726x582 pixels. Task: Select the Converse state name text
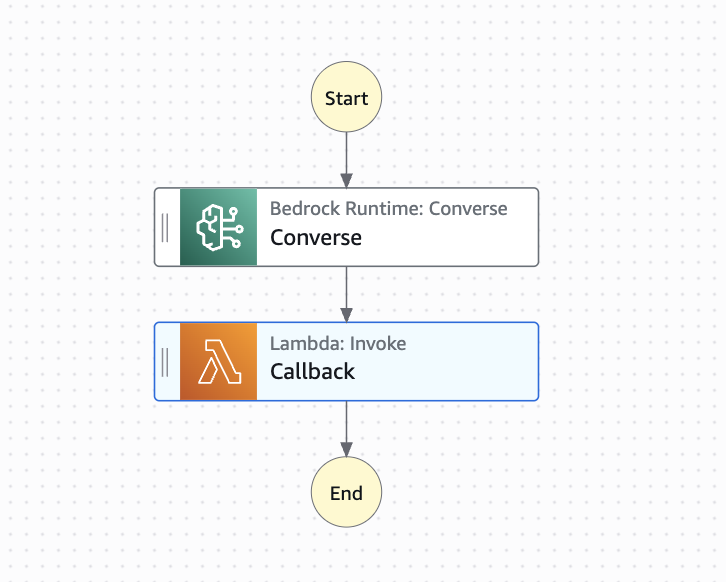pyautogui.click(x=316, y=238)
